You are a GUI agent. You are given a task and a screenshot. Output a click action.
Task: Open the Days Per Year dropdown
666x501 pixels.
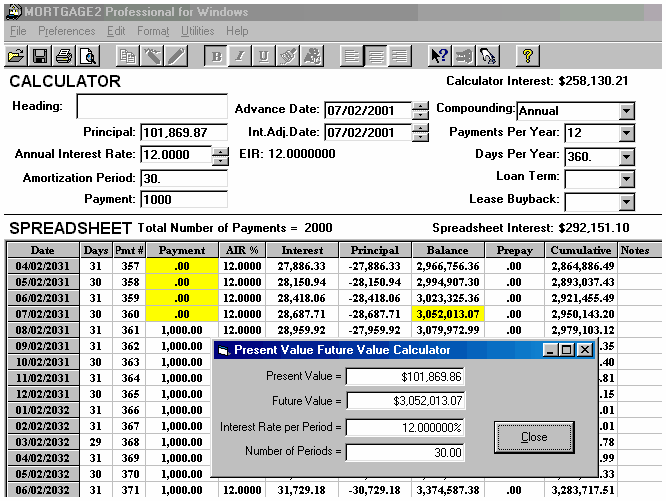click(626, 156)
